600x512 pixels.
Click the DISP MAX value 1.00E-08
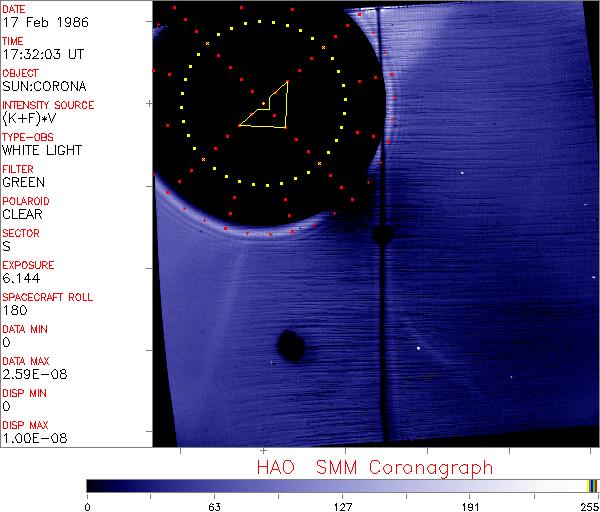pyautogui.click(x=29, y=438)
